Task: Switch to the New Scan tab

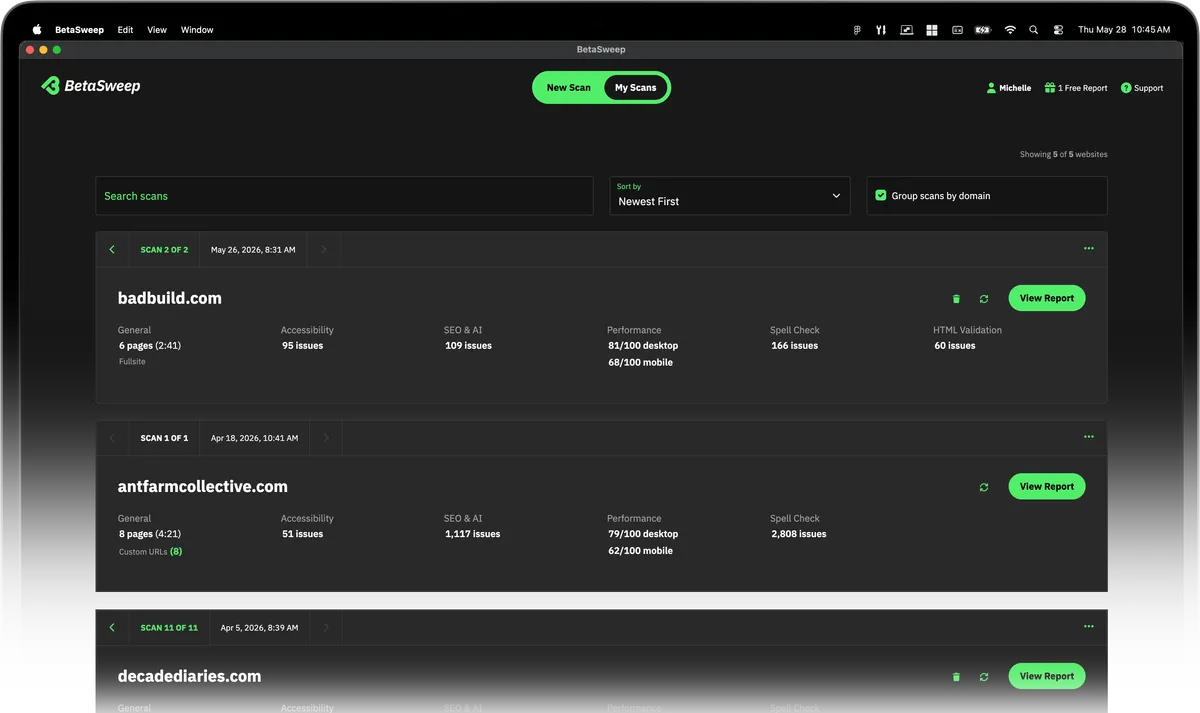Action: pyautogui.click(x=568, y=88)
